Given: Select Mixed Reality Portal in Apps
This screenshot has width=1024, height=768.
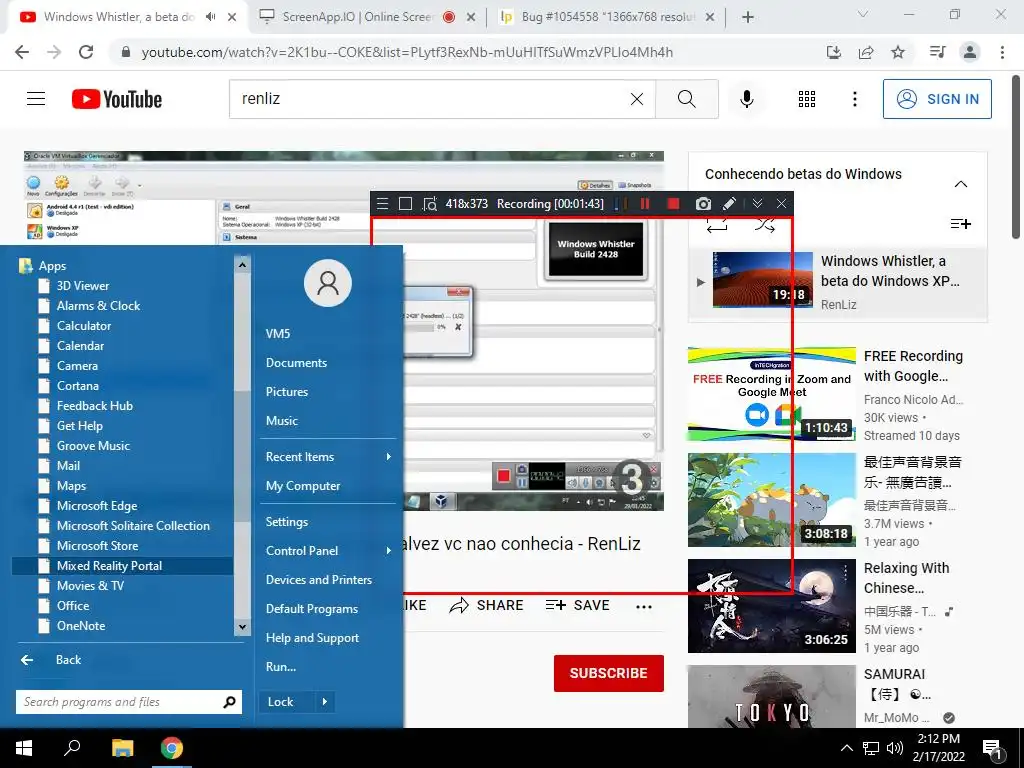Looking at the screenshot, I should 123,566.
